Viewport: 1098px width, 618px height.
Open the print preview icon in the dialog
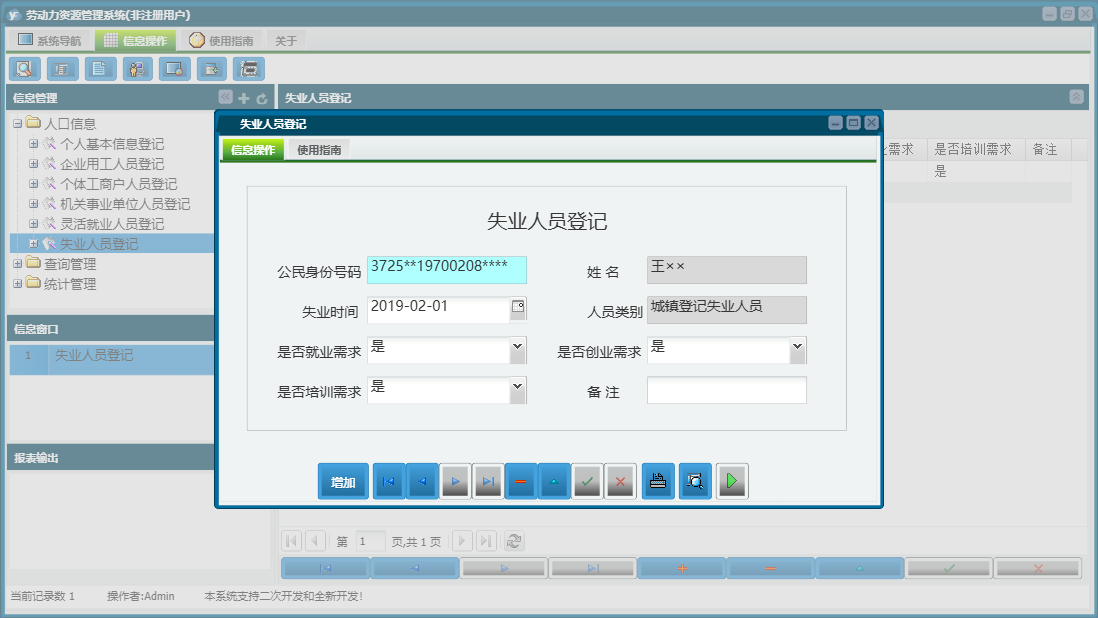(695, 481)
